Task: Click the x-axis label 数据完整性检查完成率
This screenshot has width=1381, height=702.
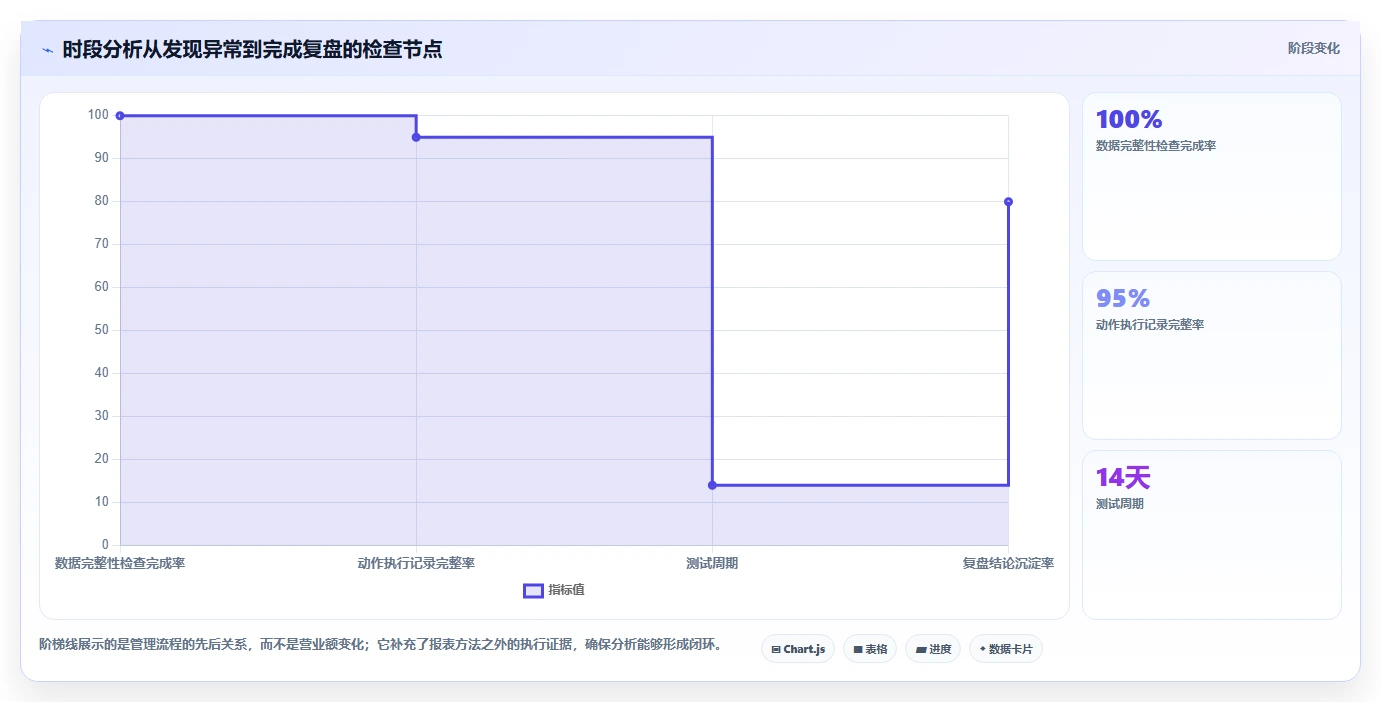Action: (120, 564)
